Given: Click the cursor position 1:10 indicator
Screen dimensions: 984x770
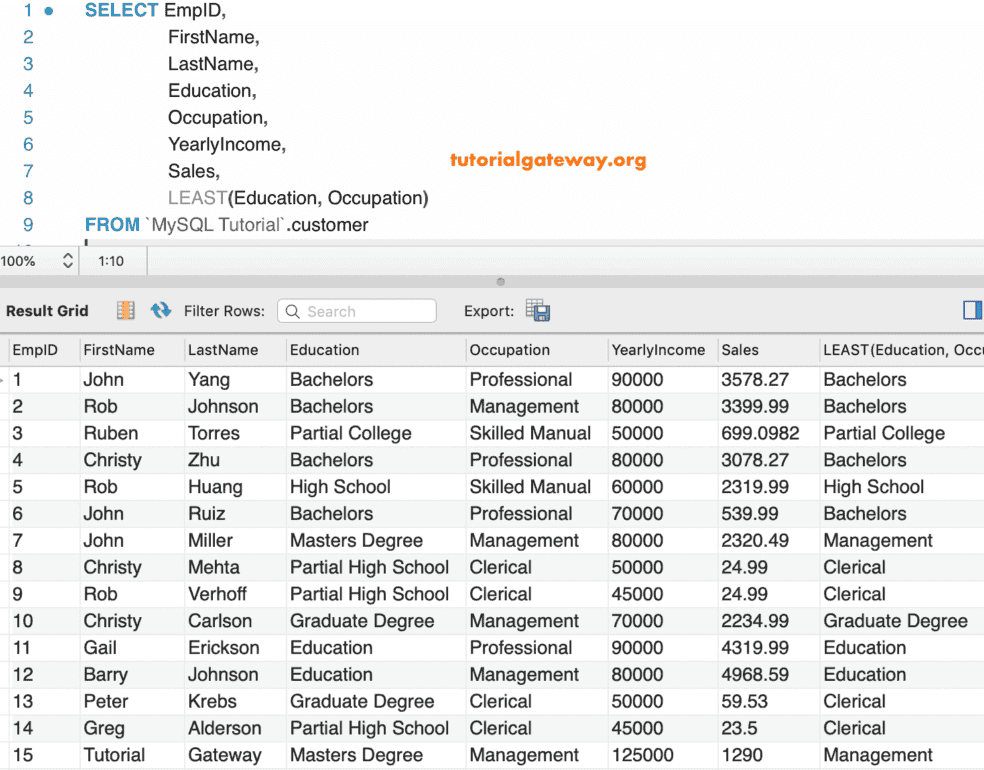Looking at the screenshot, I should point(111,261).
